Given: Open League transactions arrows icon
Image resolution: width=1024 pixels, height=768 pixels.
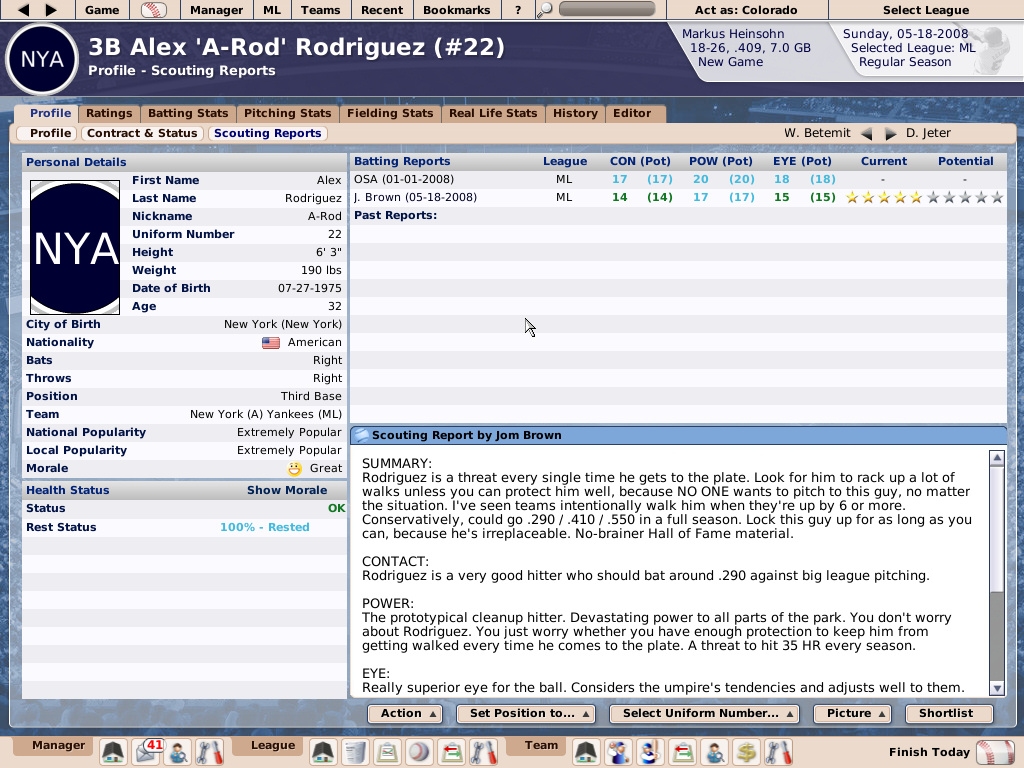Looking at the screenshot, I should [x=451, y=752].
